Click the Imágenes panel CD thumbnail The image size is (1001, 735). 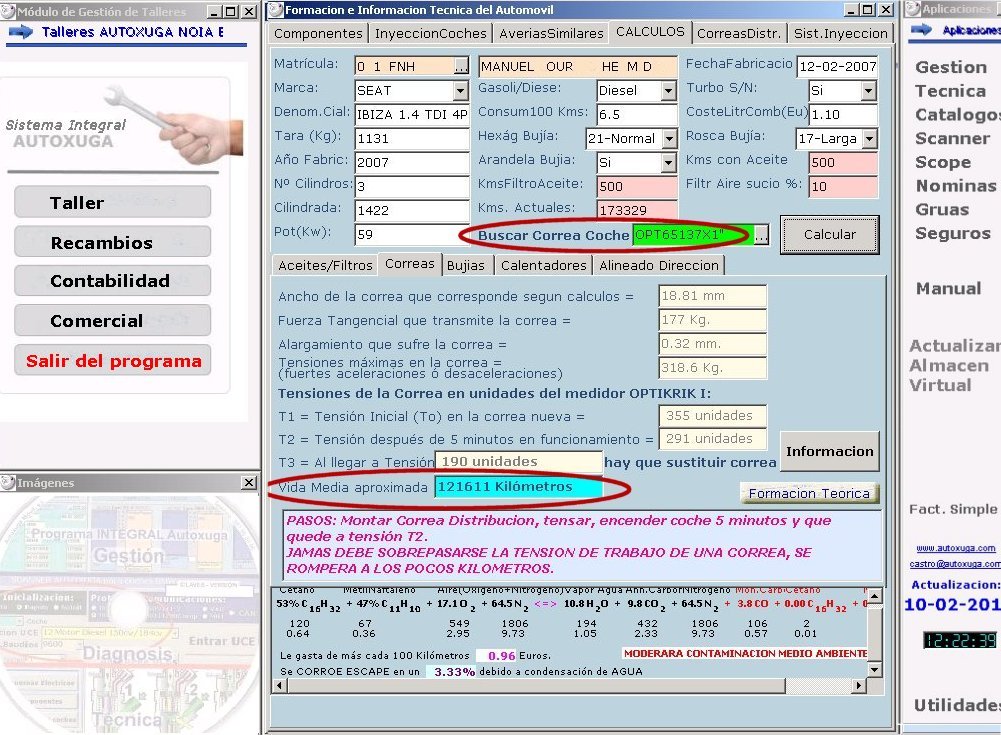coord(130,613)
